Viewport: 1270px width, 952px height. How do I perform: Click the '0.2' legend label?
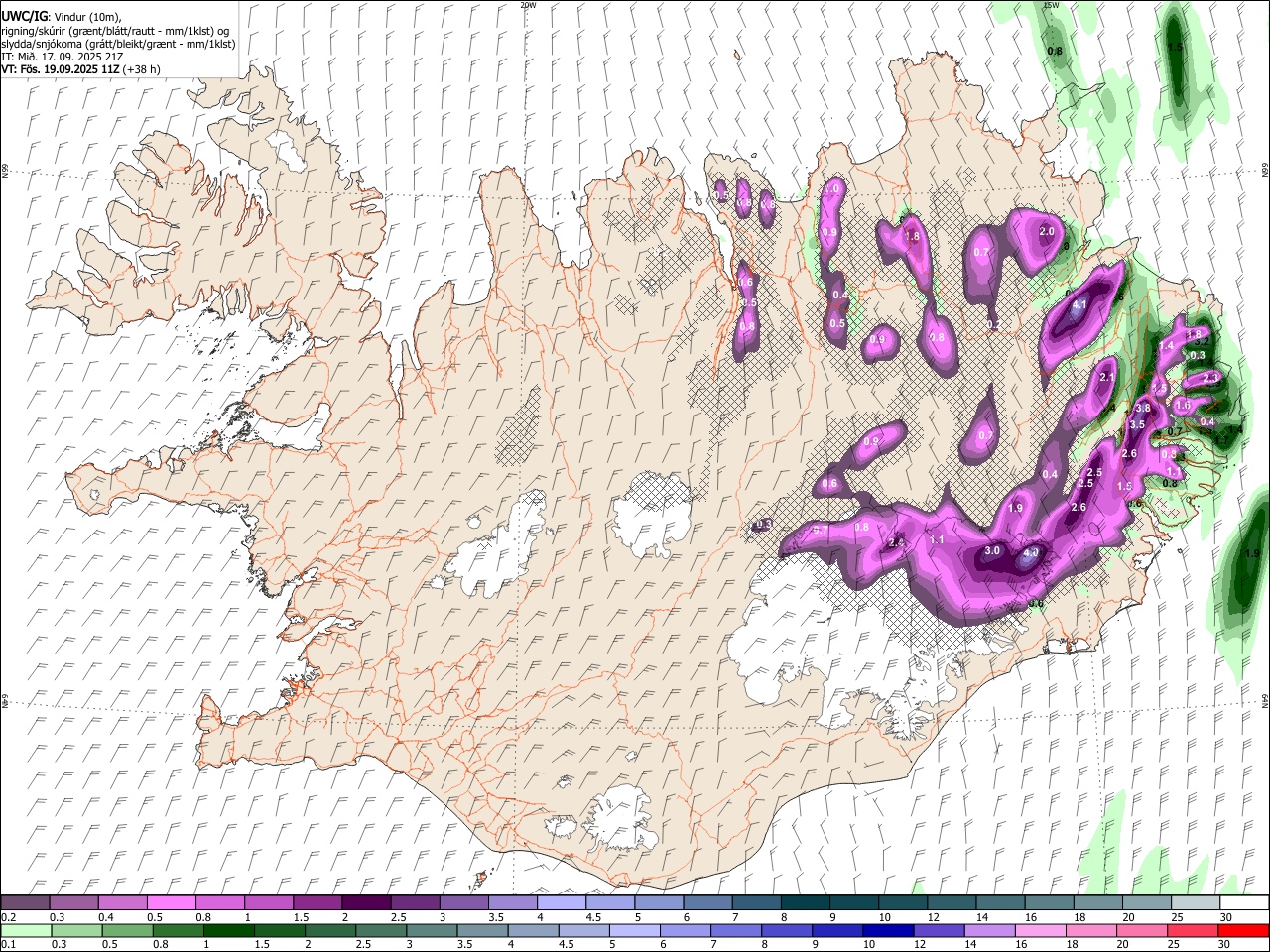tap(8, 917)
